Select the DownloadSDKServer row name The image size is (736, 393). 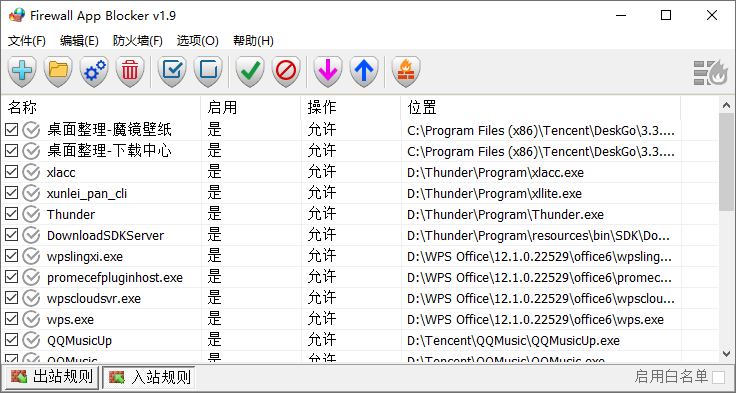(105, 235)
